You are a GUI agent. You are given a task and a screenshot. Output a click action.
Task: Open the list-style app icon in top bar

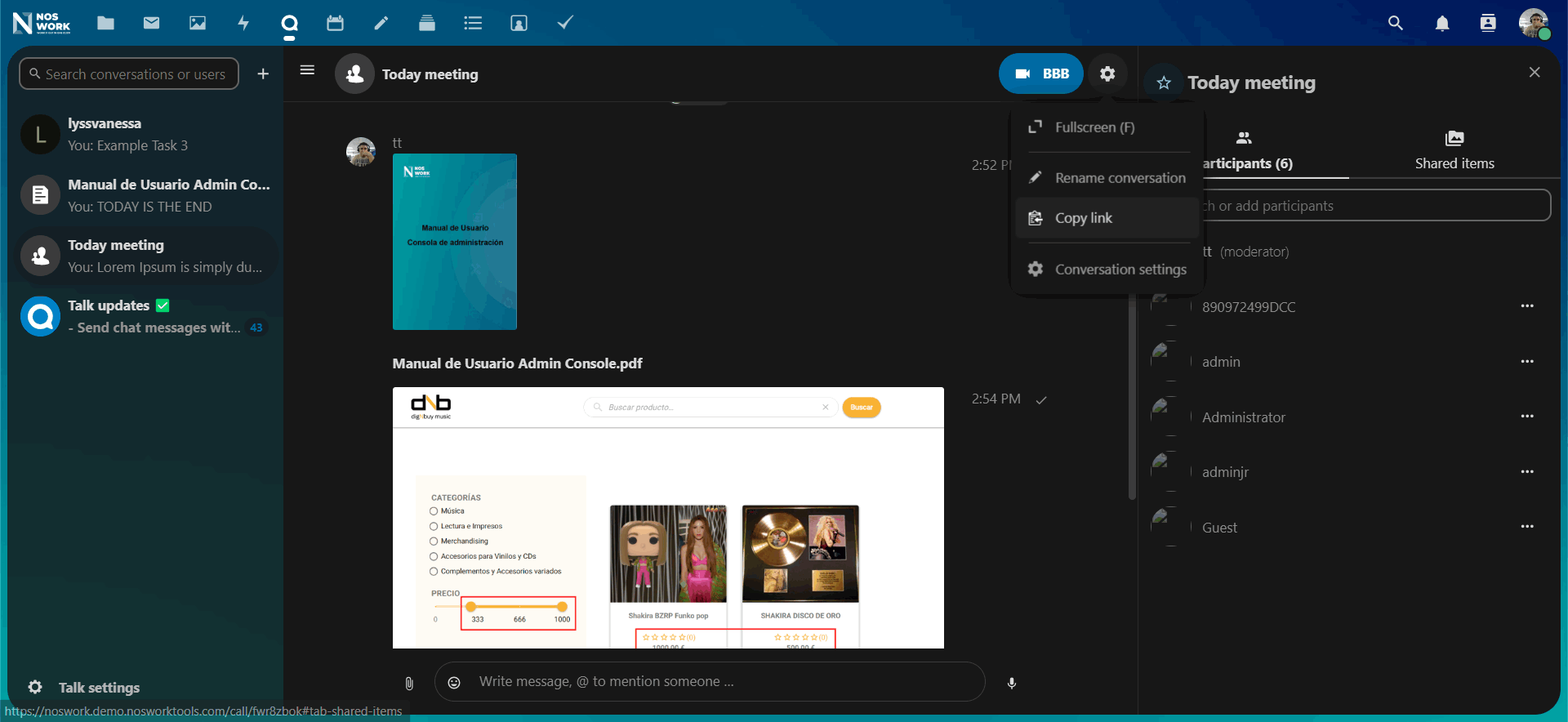click(472, 23)
